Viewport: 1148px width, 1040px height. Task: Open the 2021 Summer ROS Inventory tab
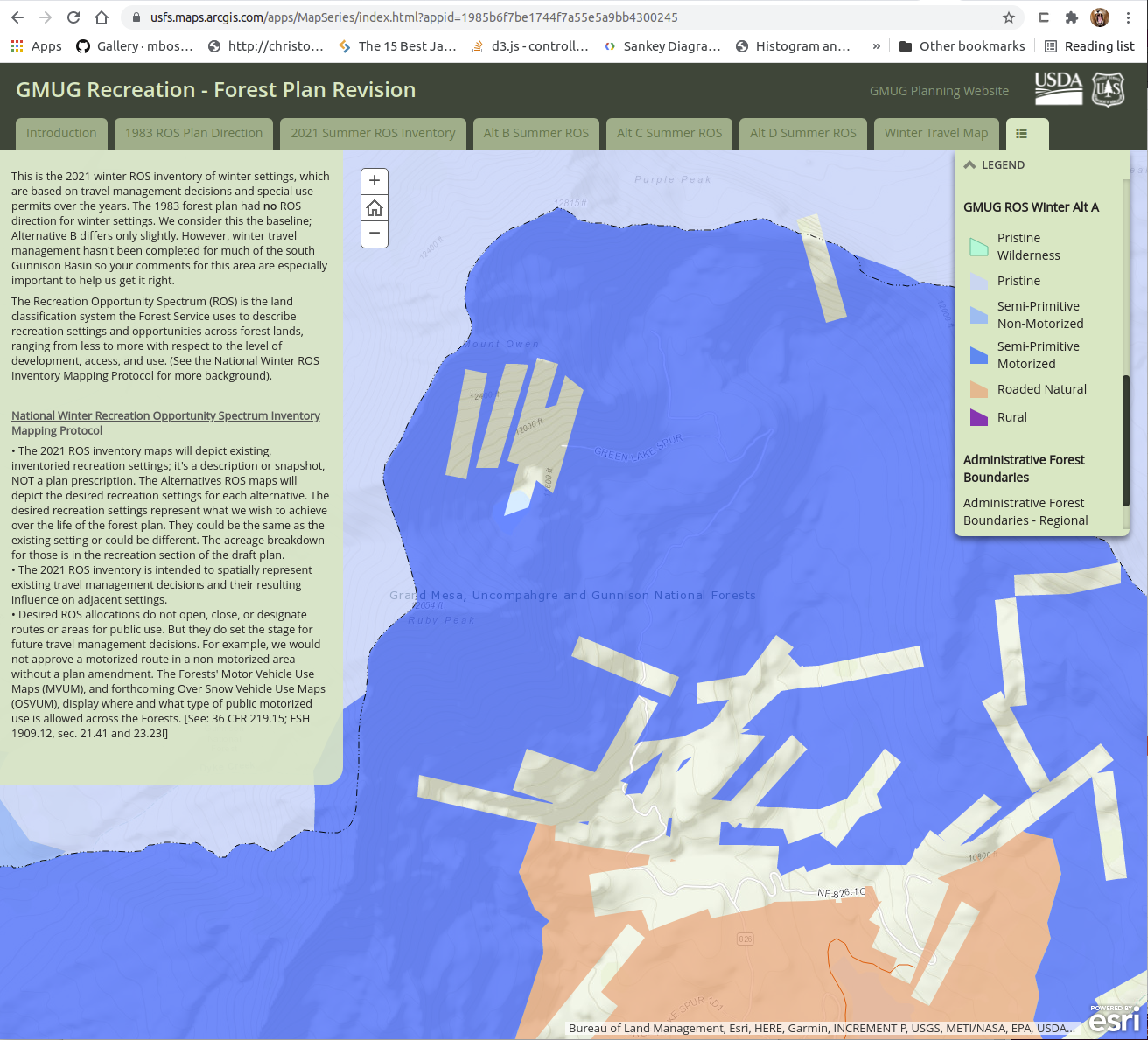[373, 134]
